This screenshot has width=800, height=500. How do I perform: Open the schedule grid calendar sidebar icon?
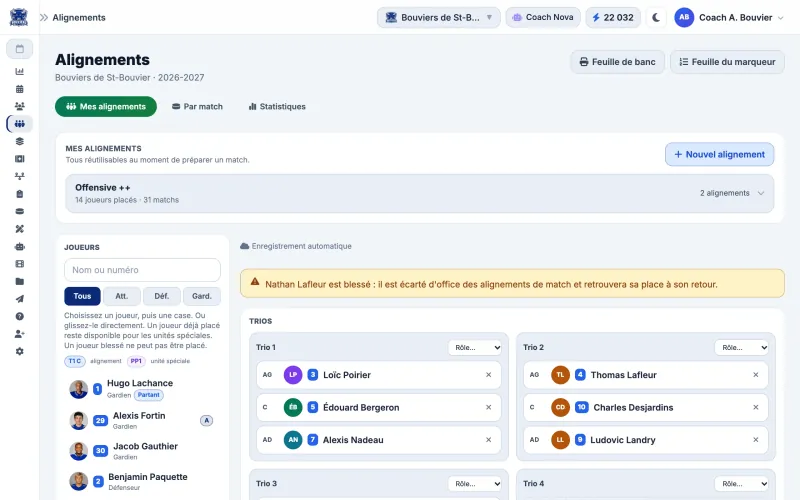(x=19, y=89)
